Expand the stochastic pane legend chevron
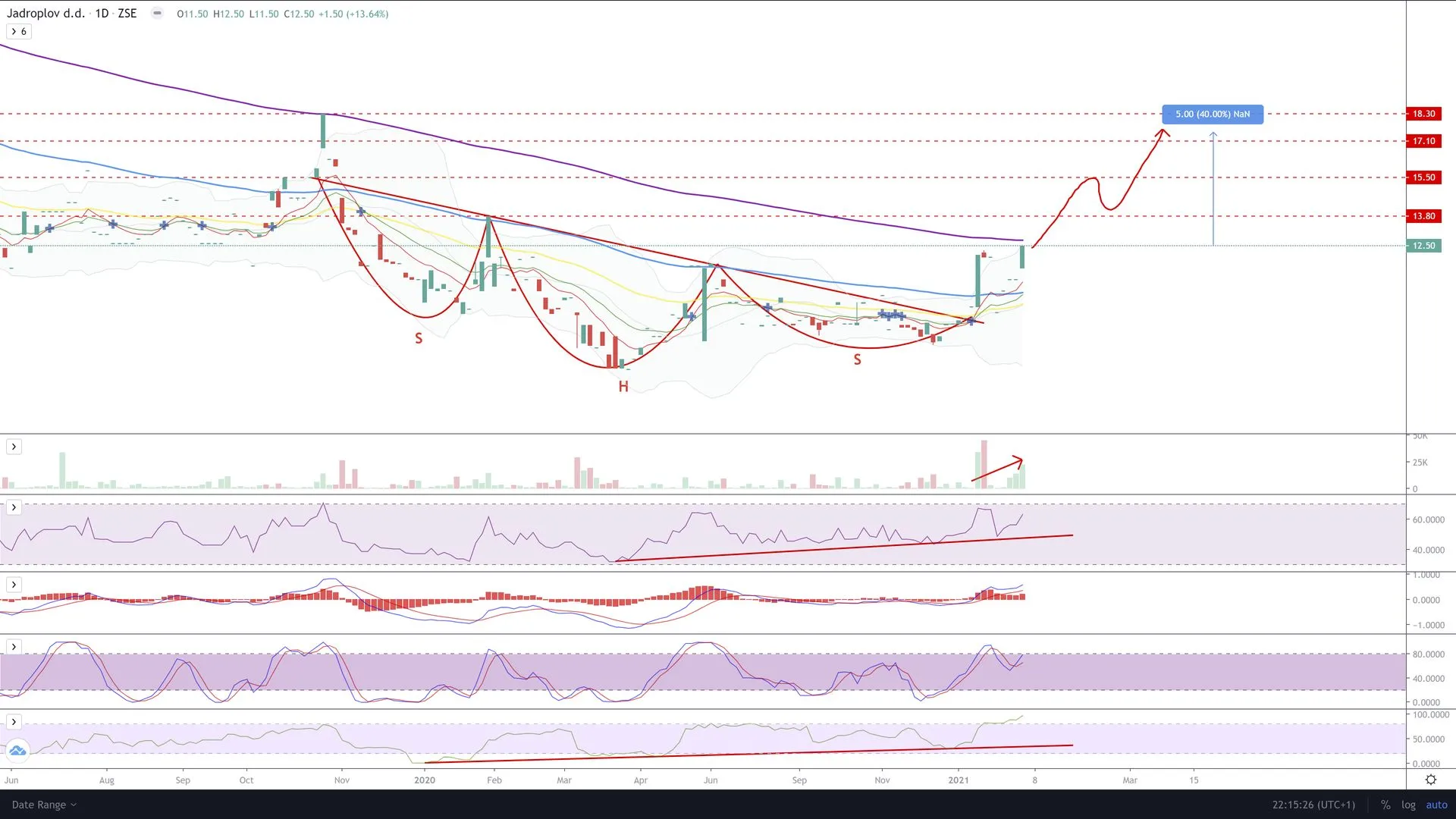The height and width of the screenshot is (819, 1456). click(14, 647)
